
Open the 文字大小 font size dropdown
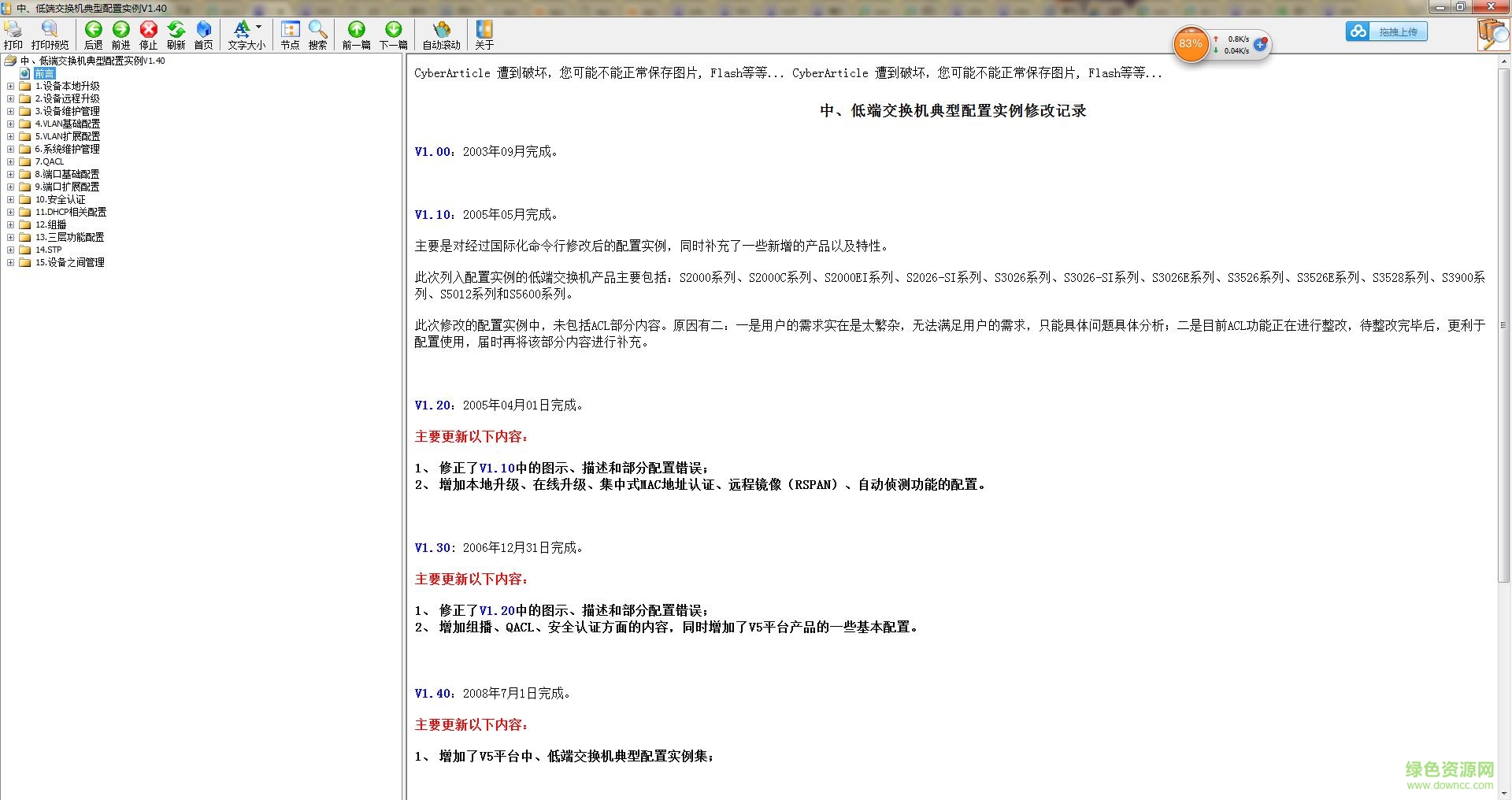(x=245, y=35)
